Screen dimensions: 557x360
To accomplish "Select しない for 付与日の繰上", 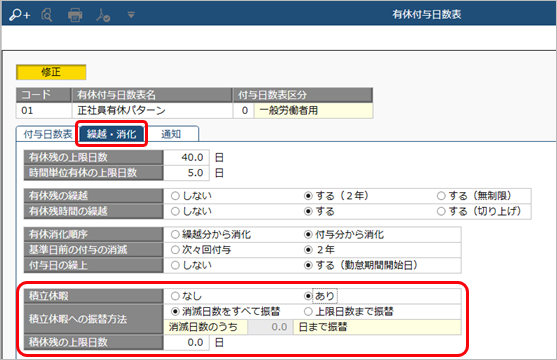I will click(x=175, y=265).
